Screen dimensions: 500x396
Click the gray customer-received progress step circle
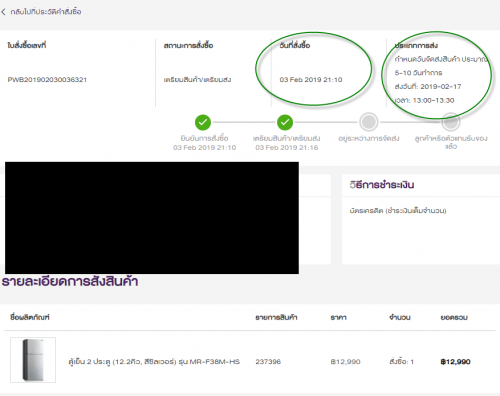(x=451, y=122)
